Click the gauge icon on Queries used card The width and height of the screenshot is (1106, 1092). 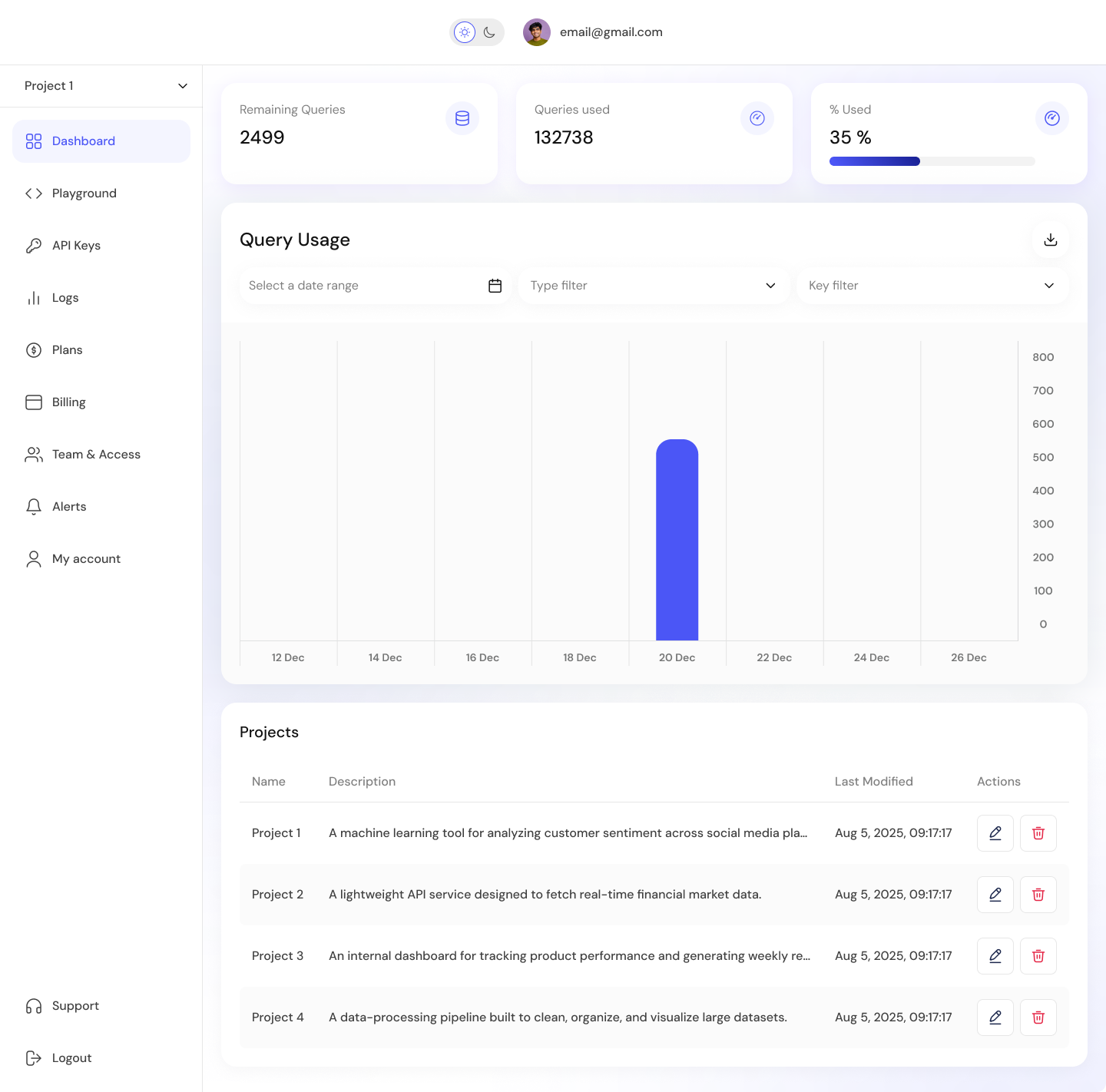(x=757, y=118)
